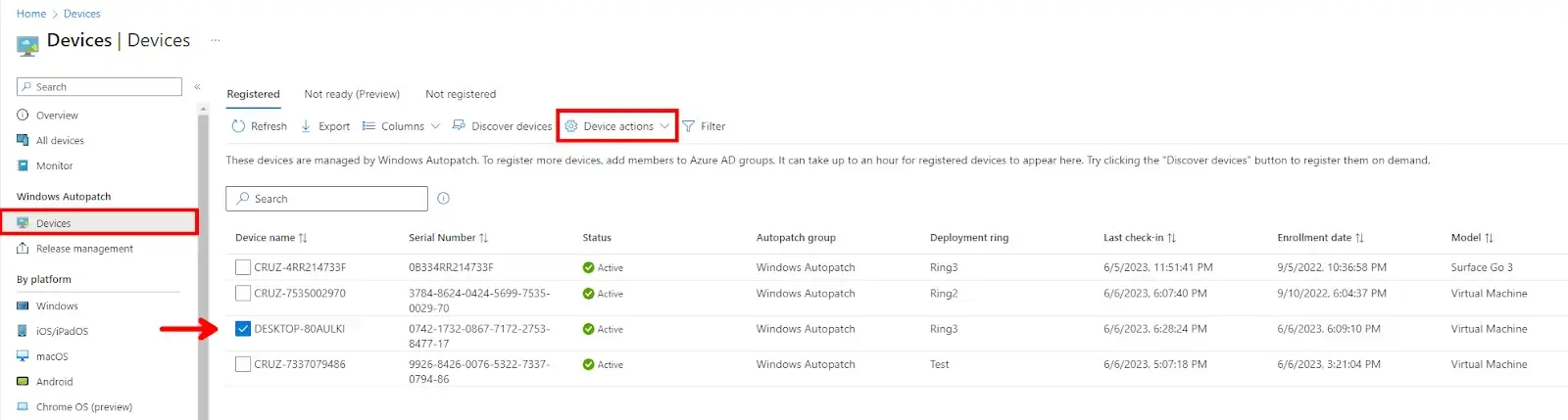Click serial number 0B334RR214733F

point(451,267)
